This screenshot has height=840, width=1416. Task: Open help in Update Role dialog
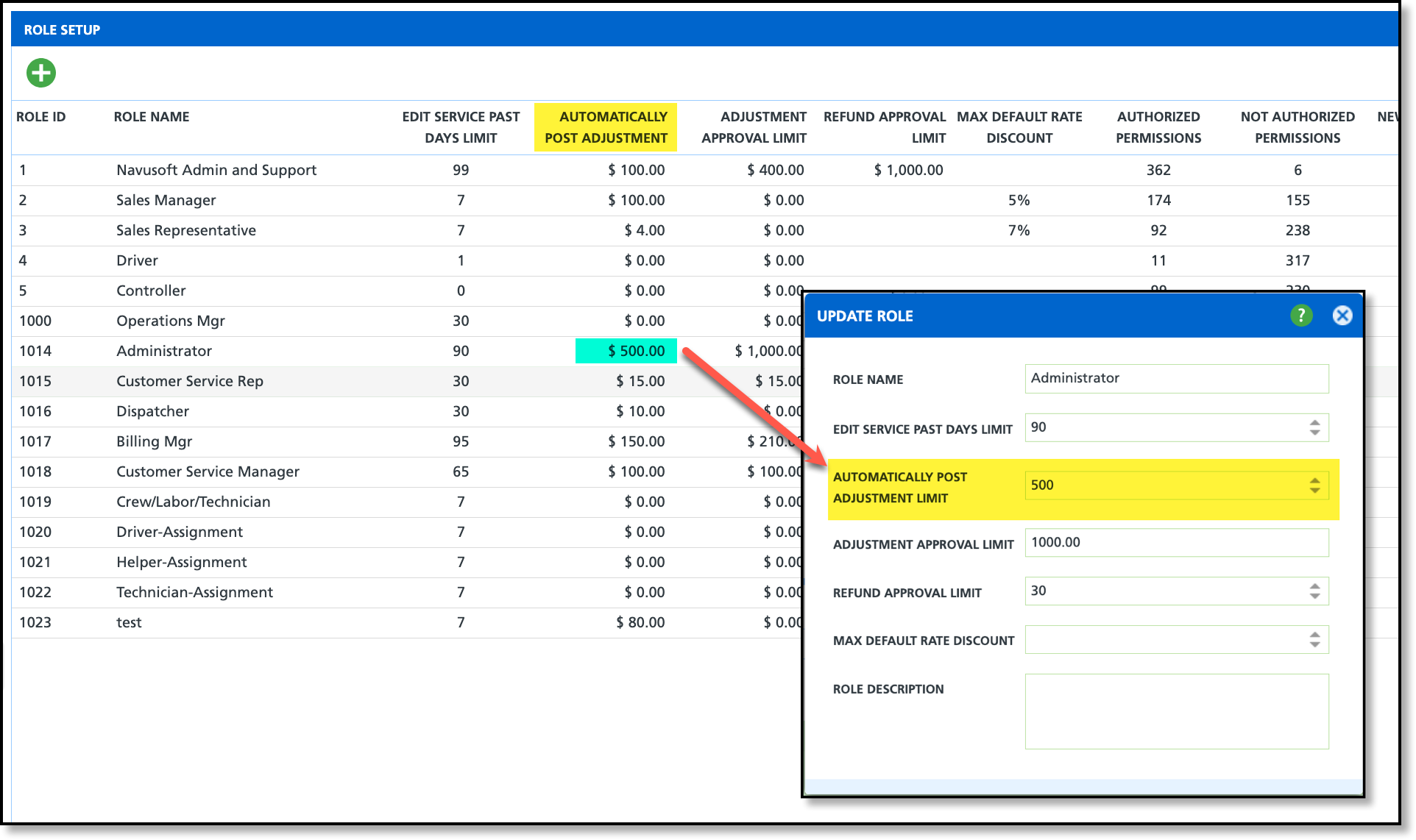click(1300, 316)
